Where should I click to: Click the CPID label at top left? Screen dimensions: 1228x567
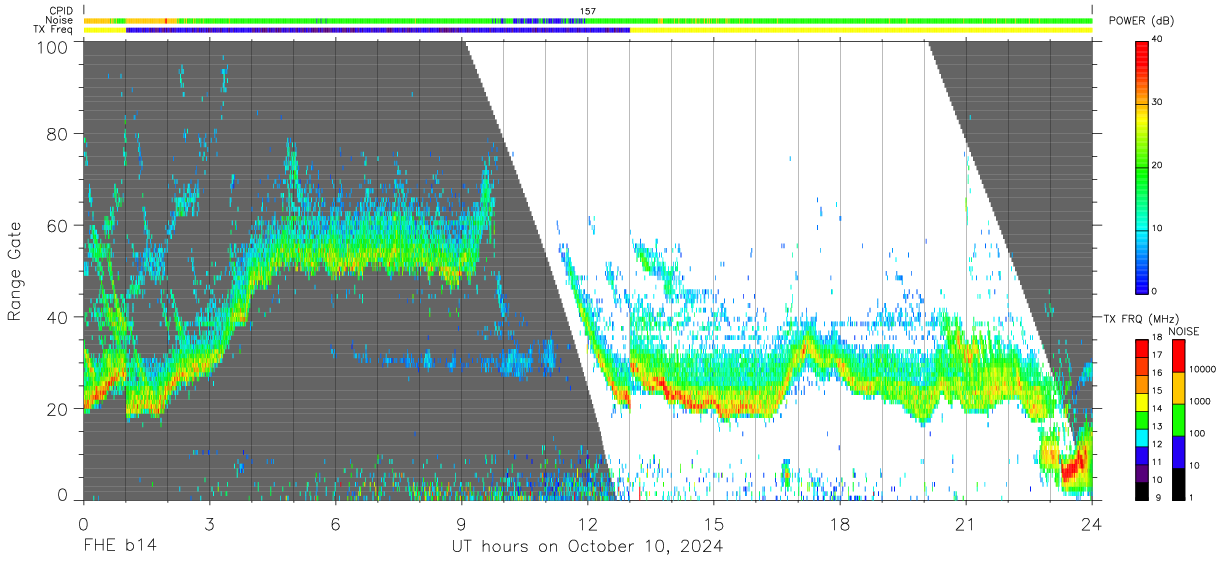(x=61, y=11)
